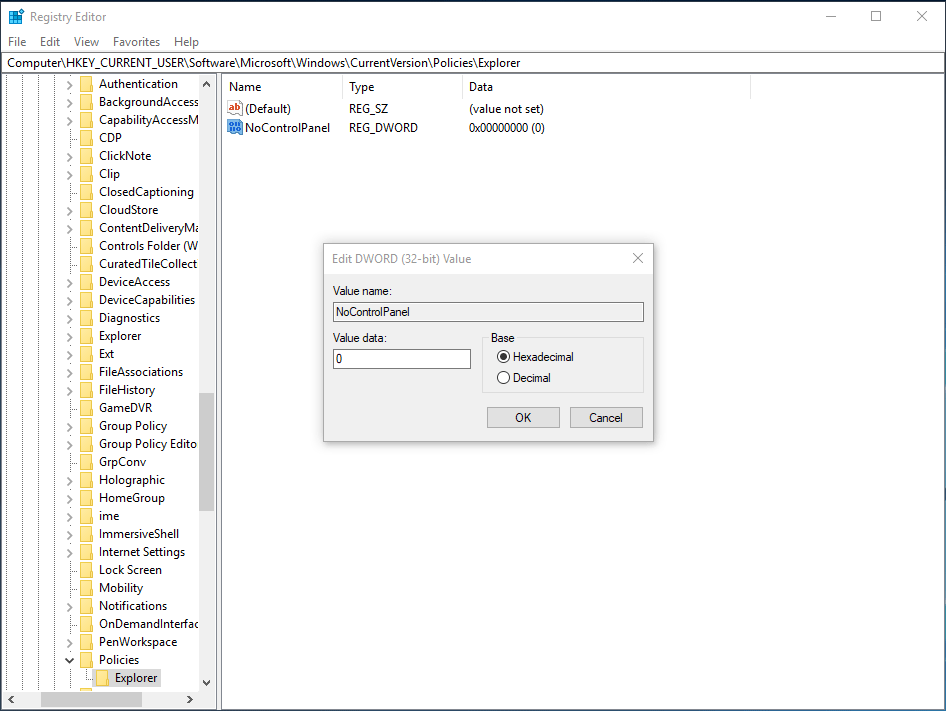Image resolution: width=946 pixels, height=711 pixels.
Task: Click the Lock Screen folder icon
Action: coord(87,570)
